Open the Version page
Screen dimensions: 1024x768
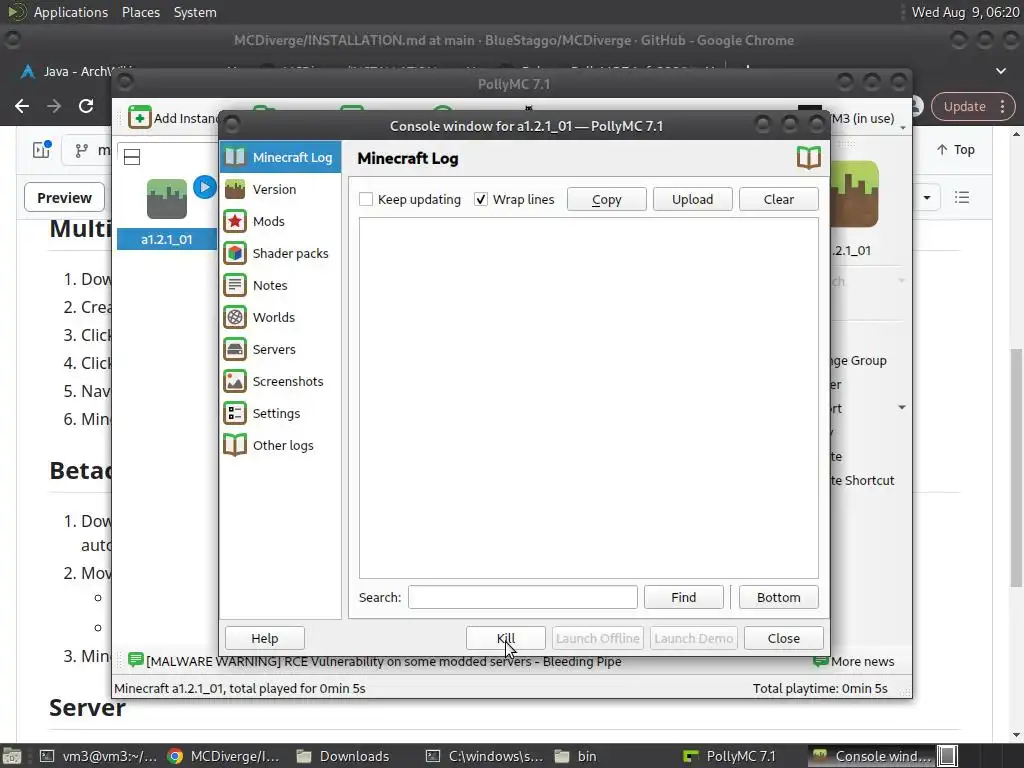pos(280,189)
